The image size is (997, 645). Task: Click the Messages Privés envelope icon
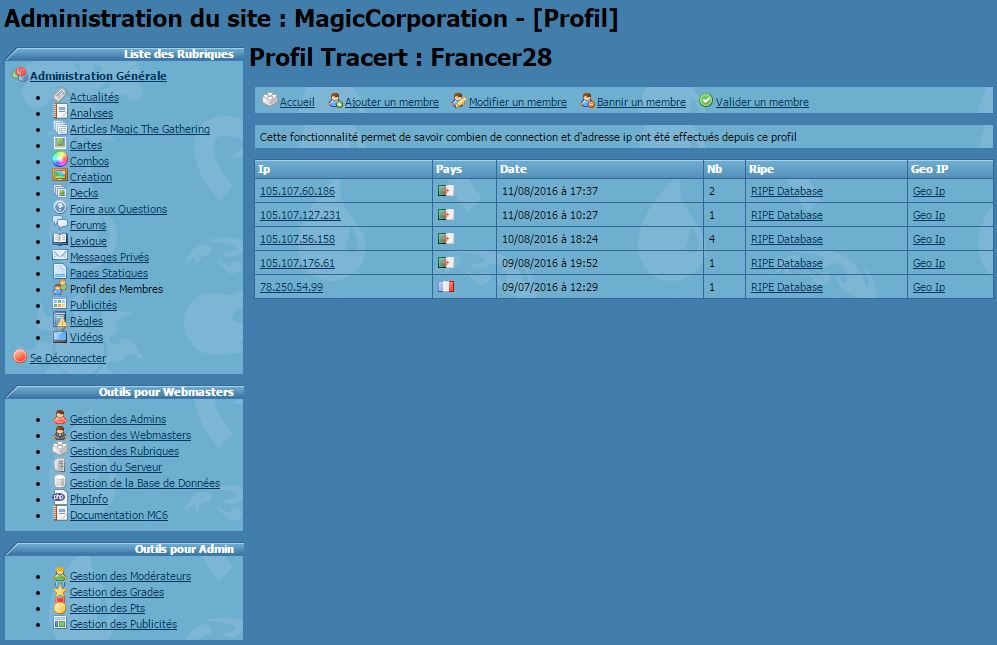tap(60, 256)
